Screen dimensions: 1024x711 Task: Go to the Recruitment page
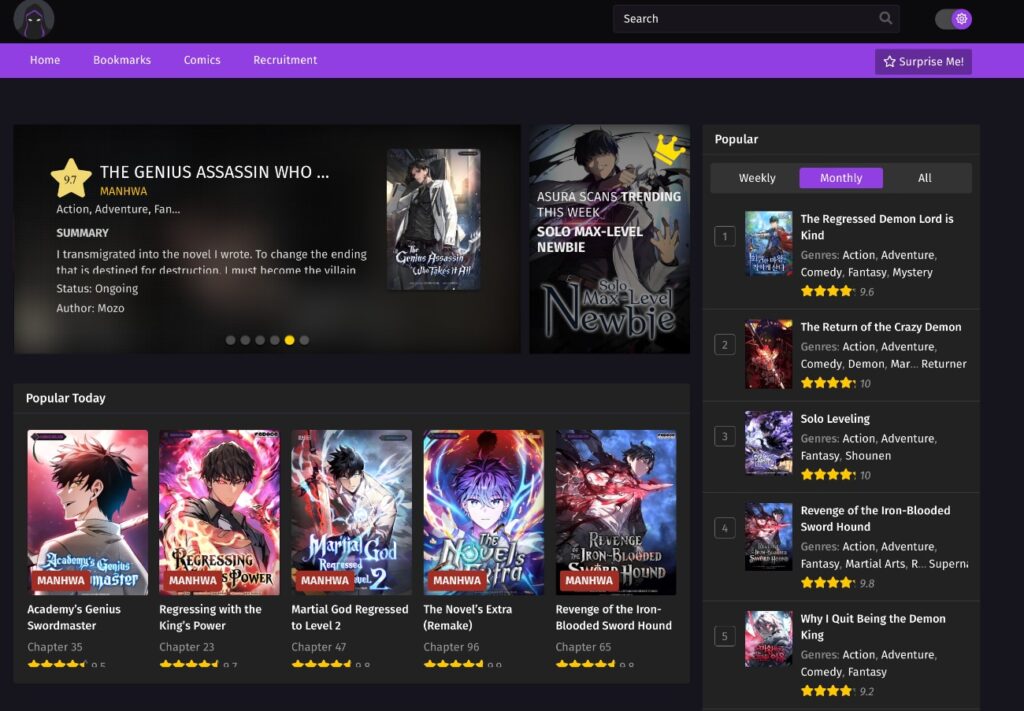285,60
